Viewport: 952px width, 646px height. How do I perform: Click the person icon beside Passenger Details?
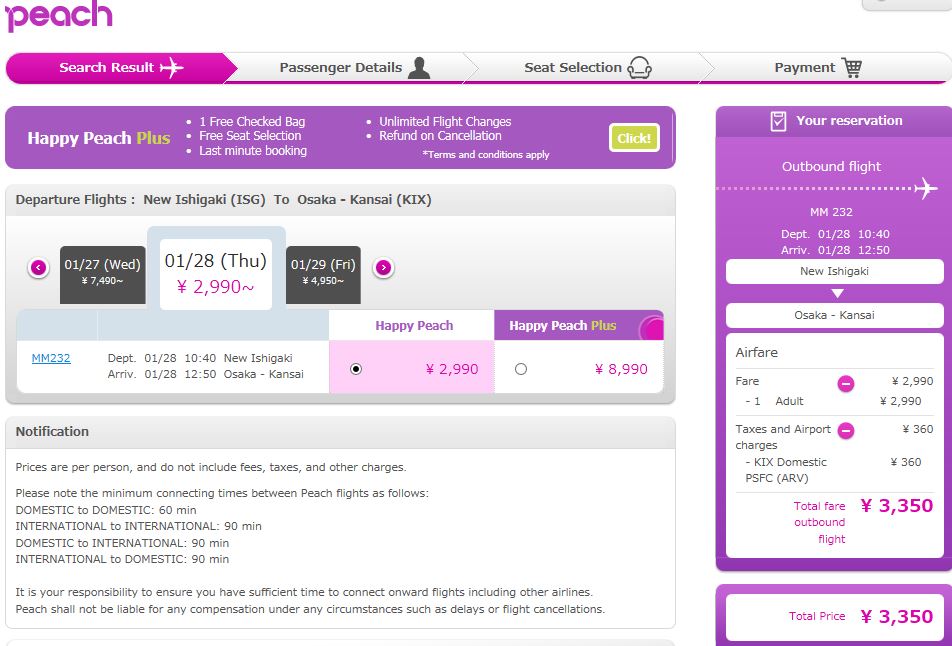click(x=419, y=68)
